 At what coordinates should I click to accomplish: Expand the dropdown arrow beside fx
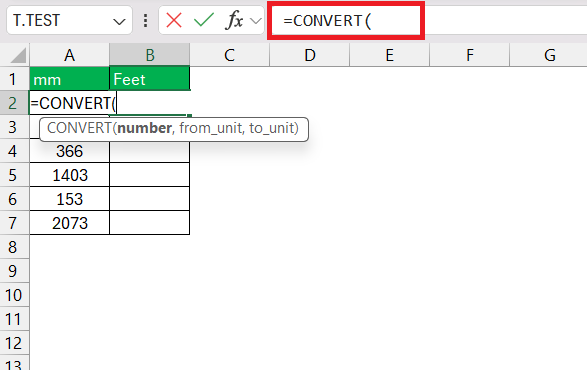point(256,21)
